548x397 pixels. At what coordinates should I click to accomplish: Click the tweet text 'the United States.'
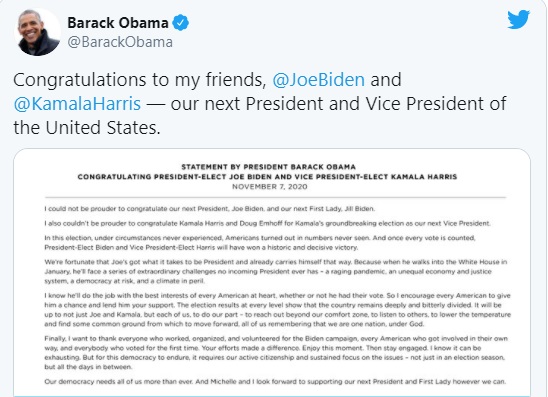87,128
